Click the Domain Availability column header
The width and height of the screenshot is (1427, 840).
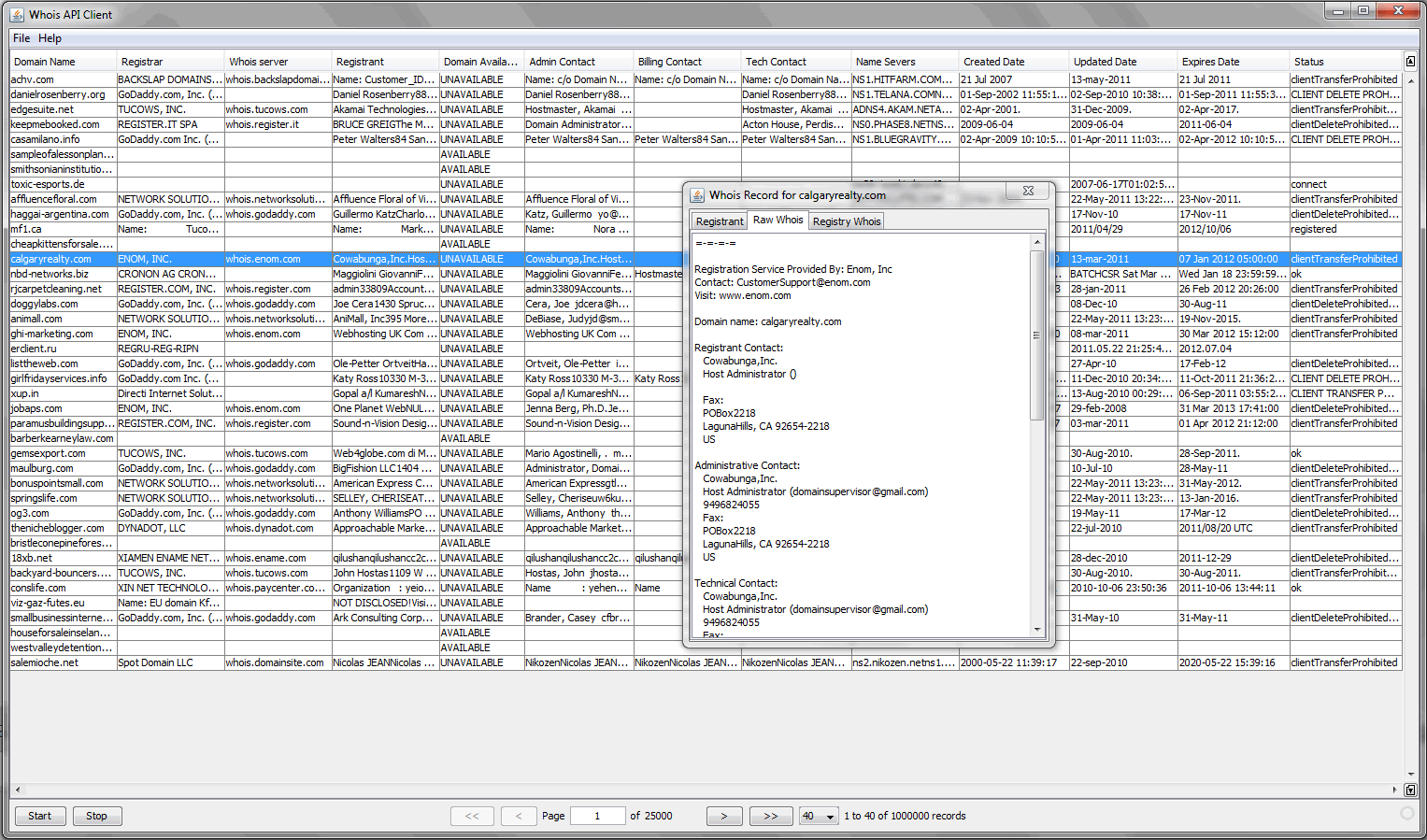pyautogui.click(x=480, y=62)
